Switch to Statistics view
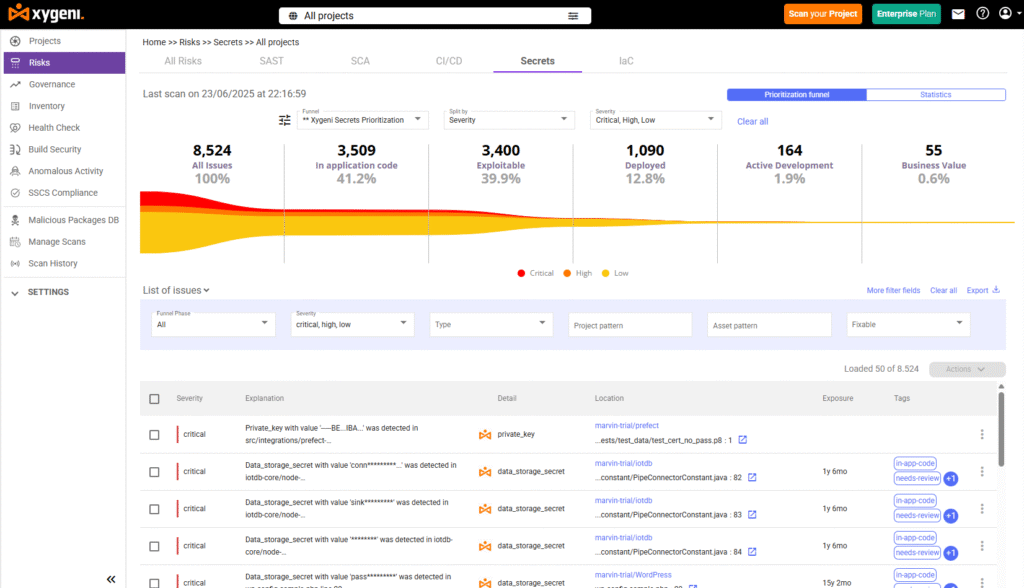This screenshot has height=588, width=1024. pos(935,95)
